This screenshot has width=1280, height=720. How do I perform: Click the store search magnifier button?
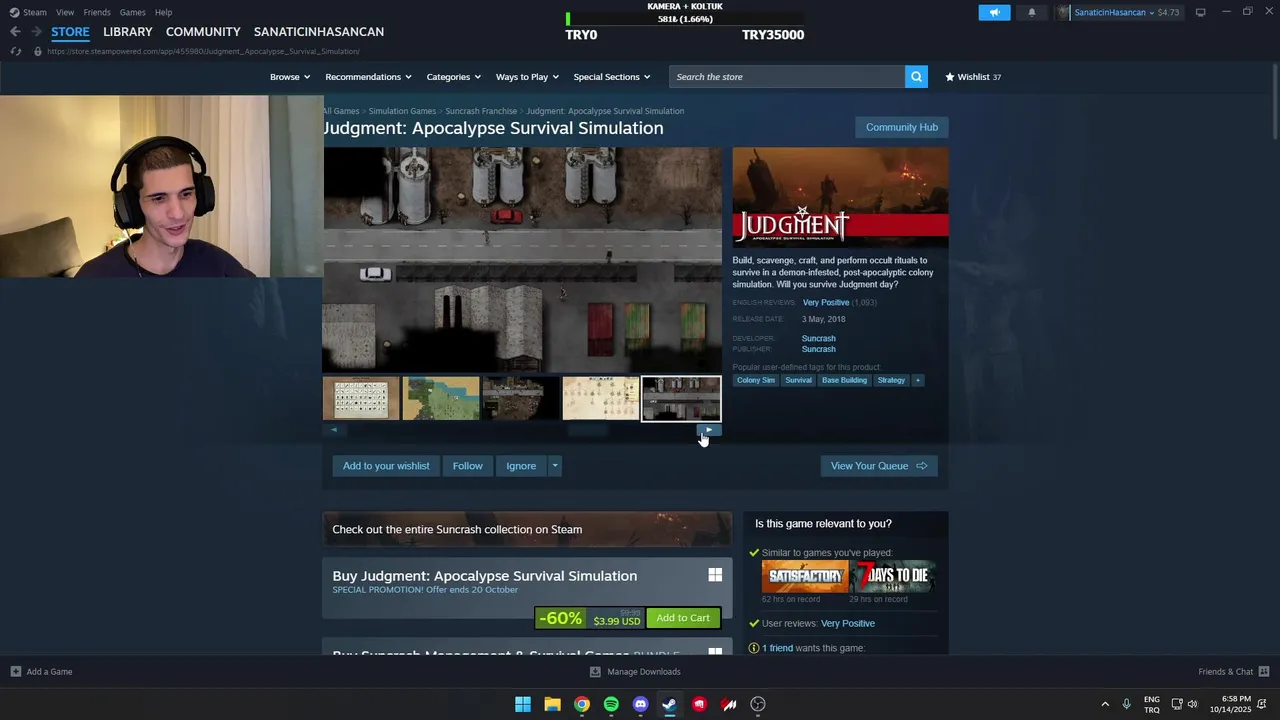[x=916, y=77]
